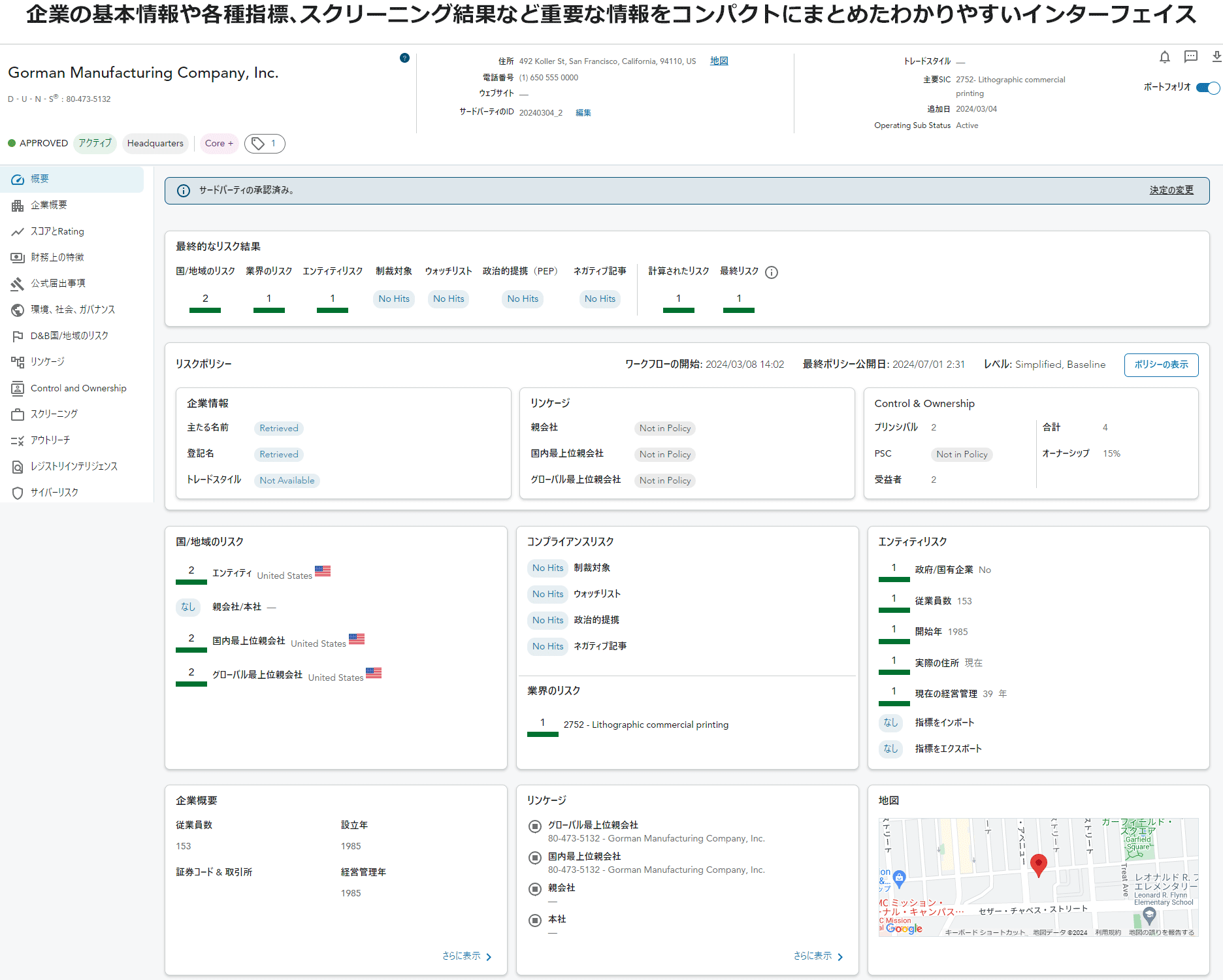Screen dimensions: 1223x980
Task: Go to 環境、社会、ガバナンス section
Action: pos(72,310)
